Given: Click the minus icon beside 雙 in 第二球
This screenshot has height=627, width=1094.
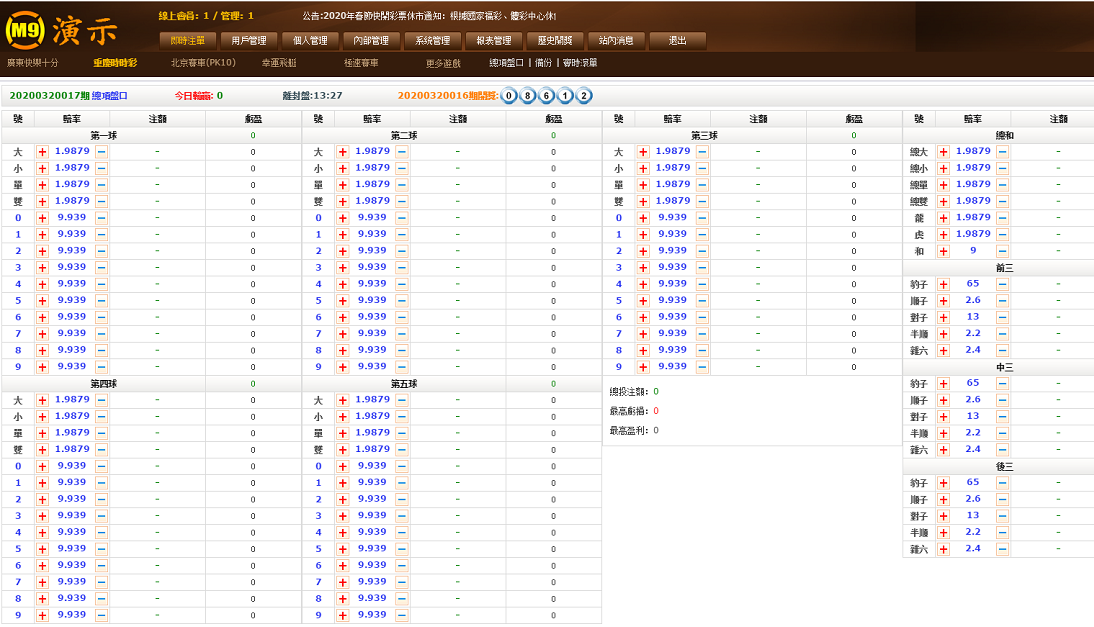Looking at the screenshot, I should [x=402, y=200].
